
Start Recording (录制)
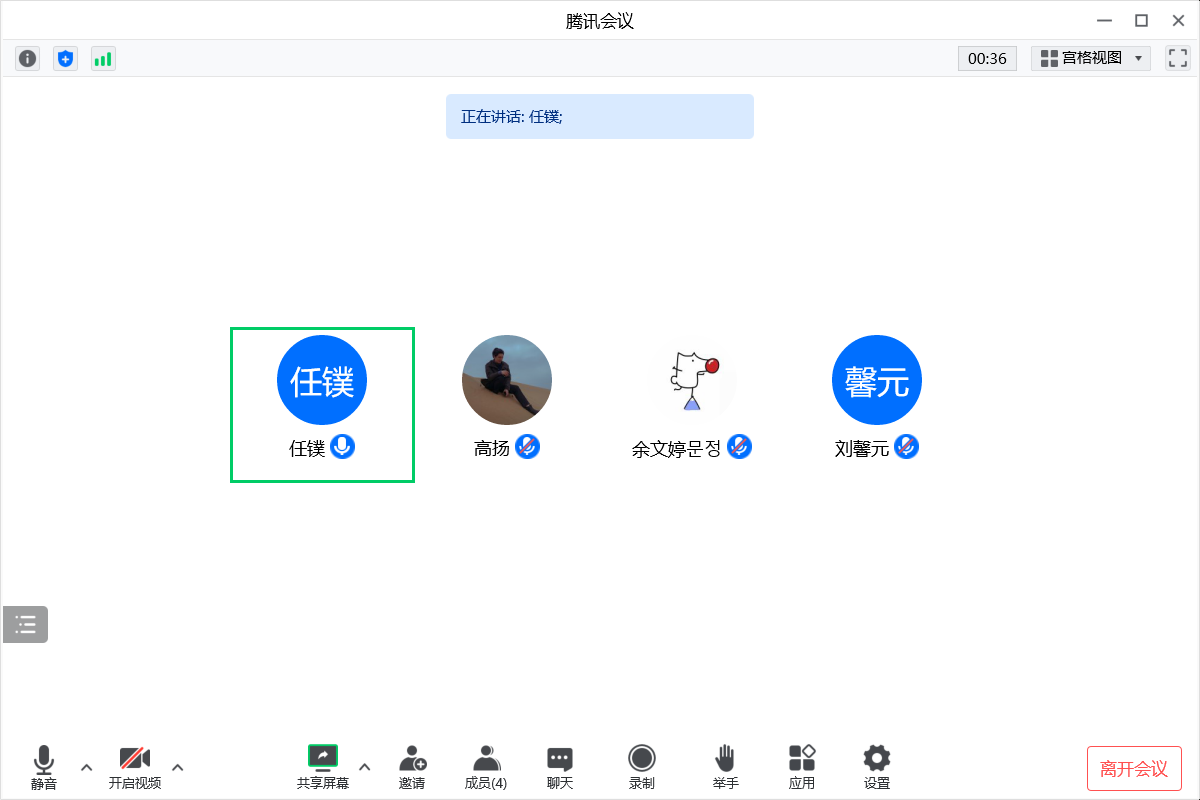coord(642,767)
